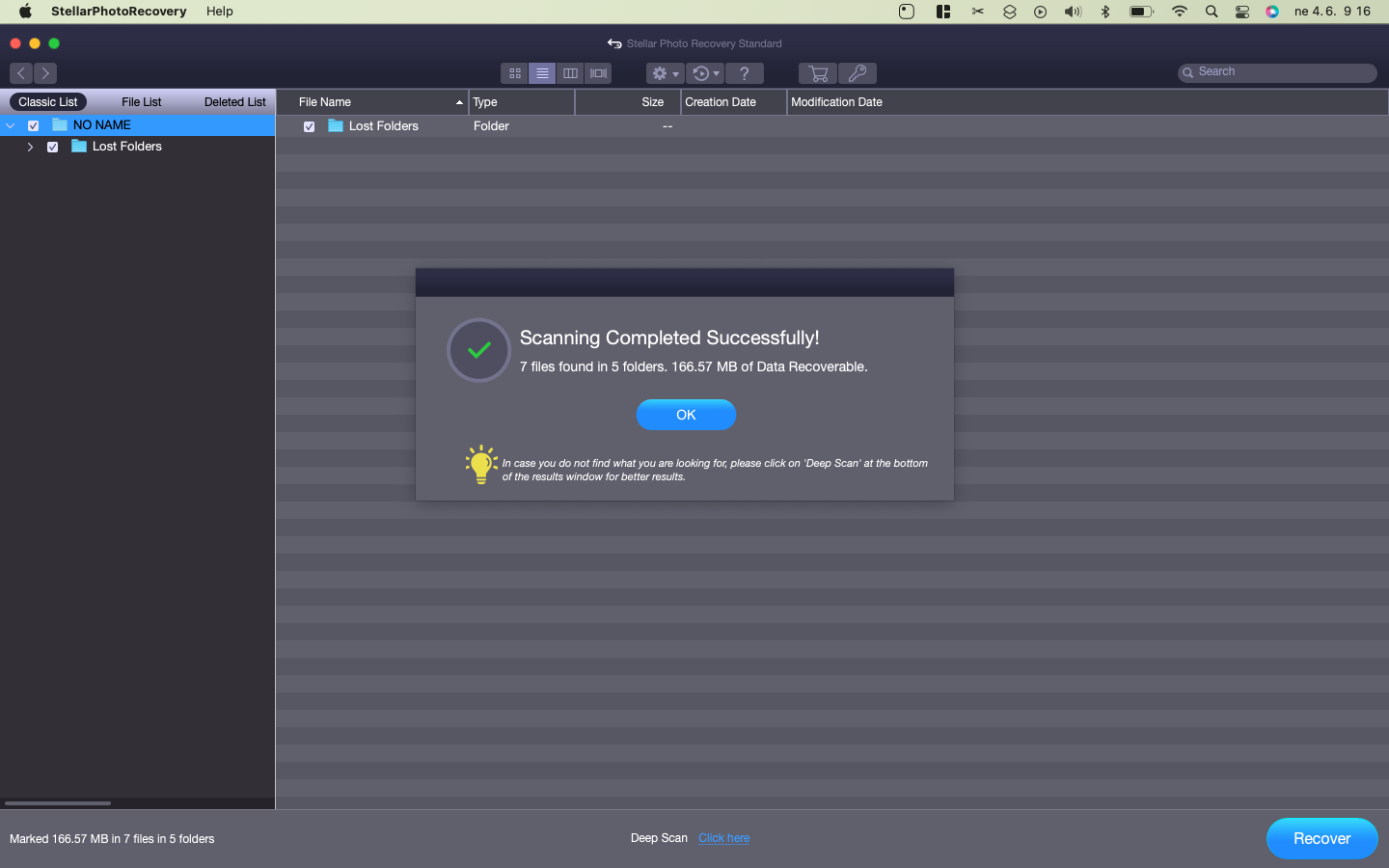Open the shopping cart to buy
Viewport: 1389px width, 868px height.
coord(818,73)
